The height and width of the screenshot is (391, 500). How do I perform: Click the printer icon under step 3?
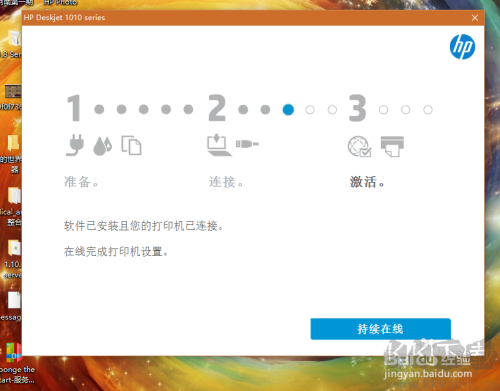coord(392,146)
